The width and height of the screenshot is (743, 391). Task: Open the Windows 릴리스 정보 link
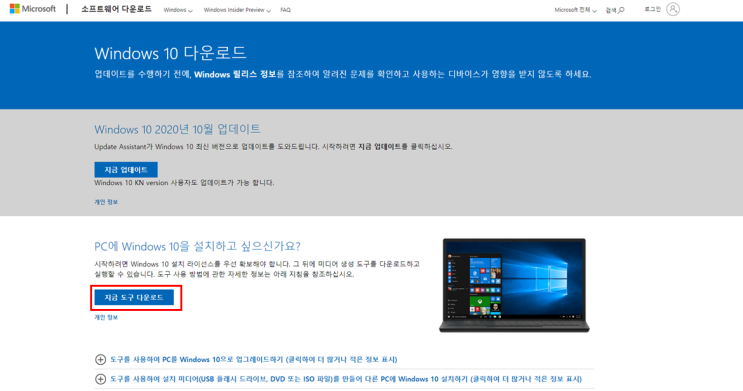(235, 74)
